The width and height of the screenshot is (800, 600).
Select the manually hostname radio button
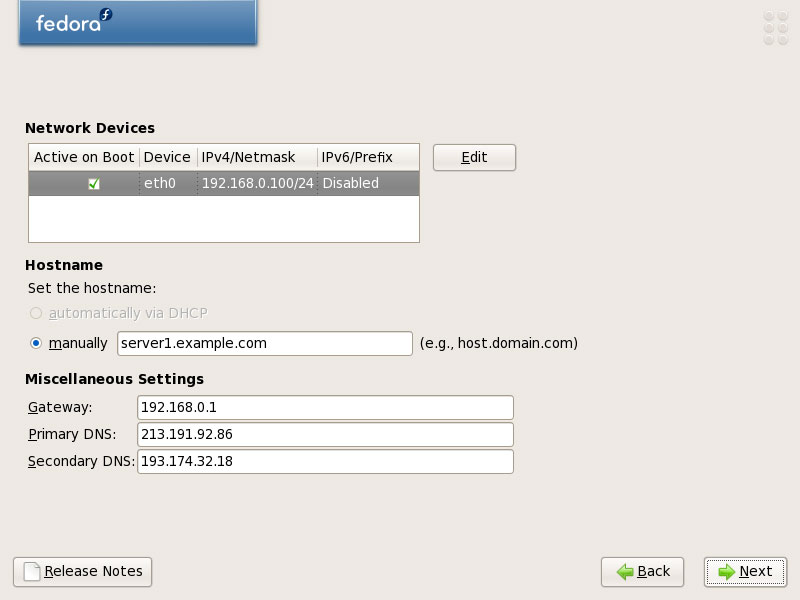tap(36, 343)
